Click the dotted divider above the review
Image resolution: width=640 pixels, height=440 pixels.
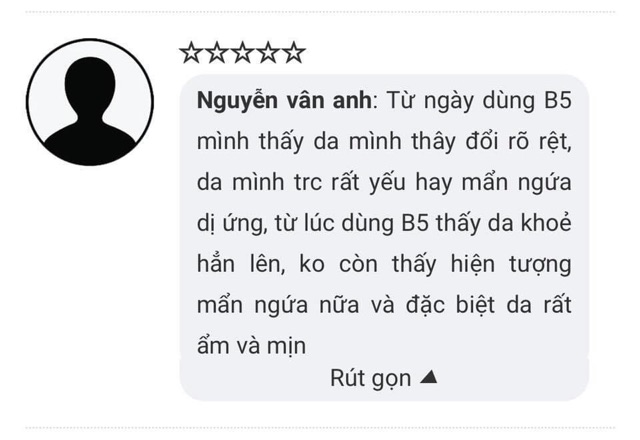(320, 12)
